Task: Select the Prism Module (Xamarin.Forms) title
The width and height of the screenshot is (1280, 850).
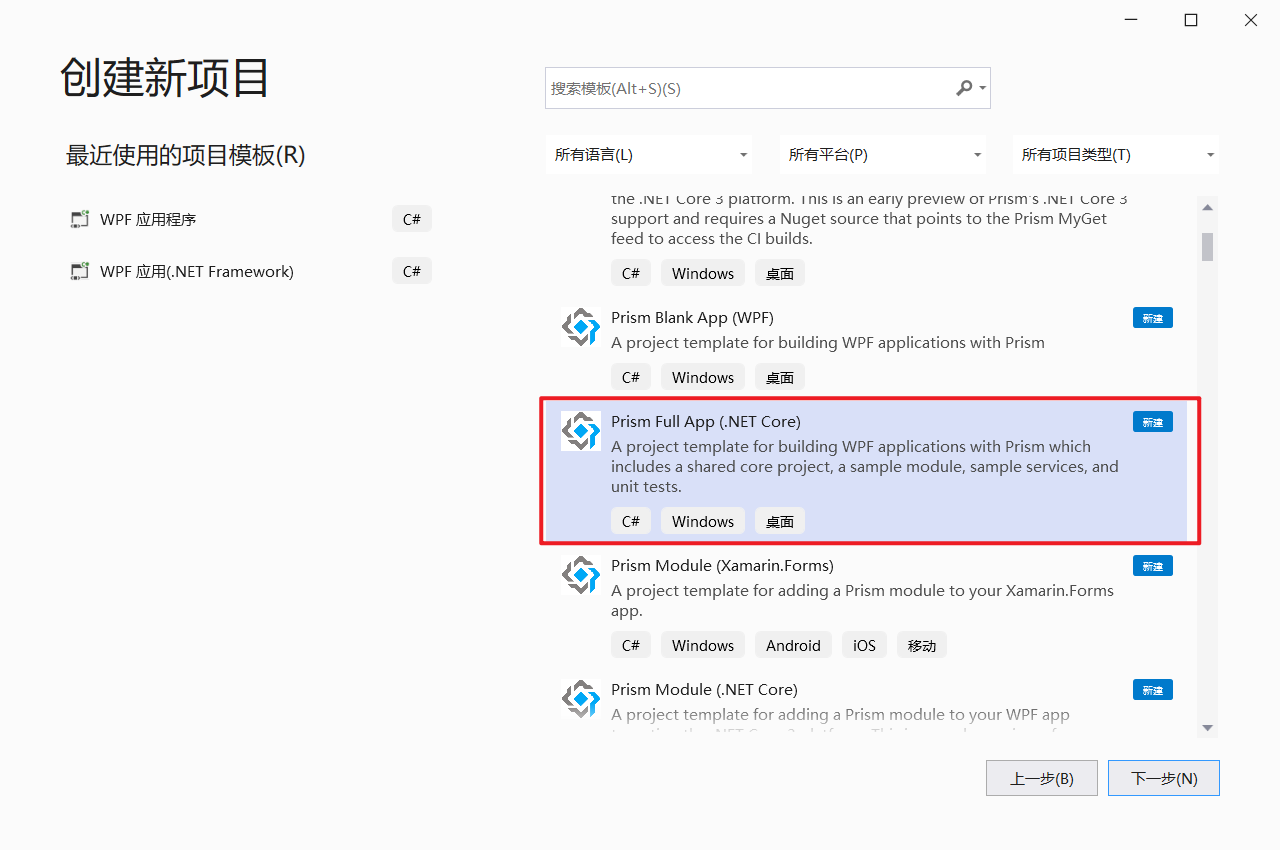Action: coord(722,565)
